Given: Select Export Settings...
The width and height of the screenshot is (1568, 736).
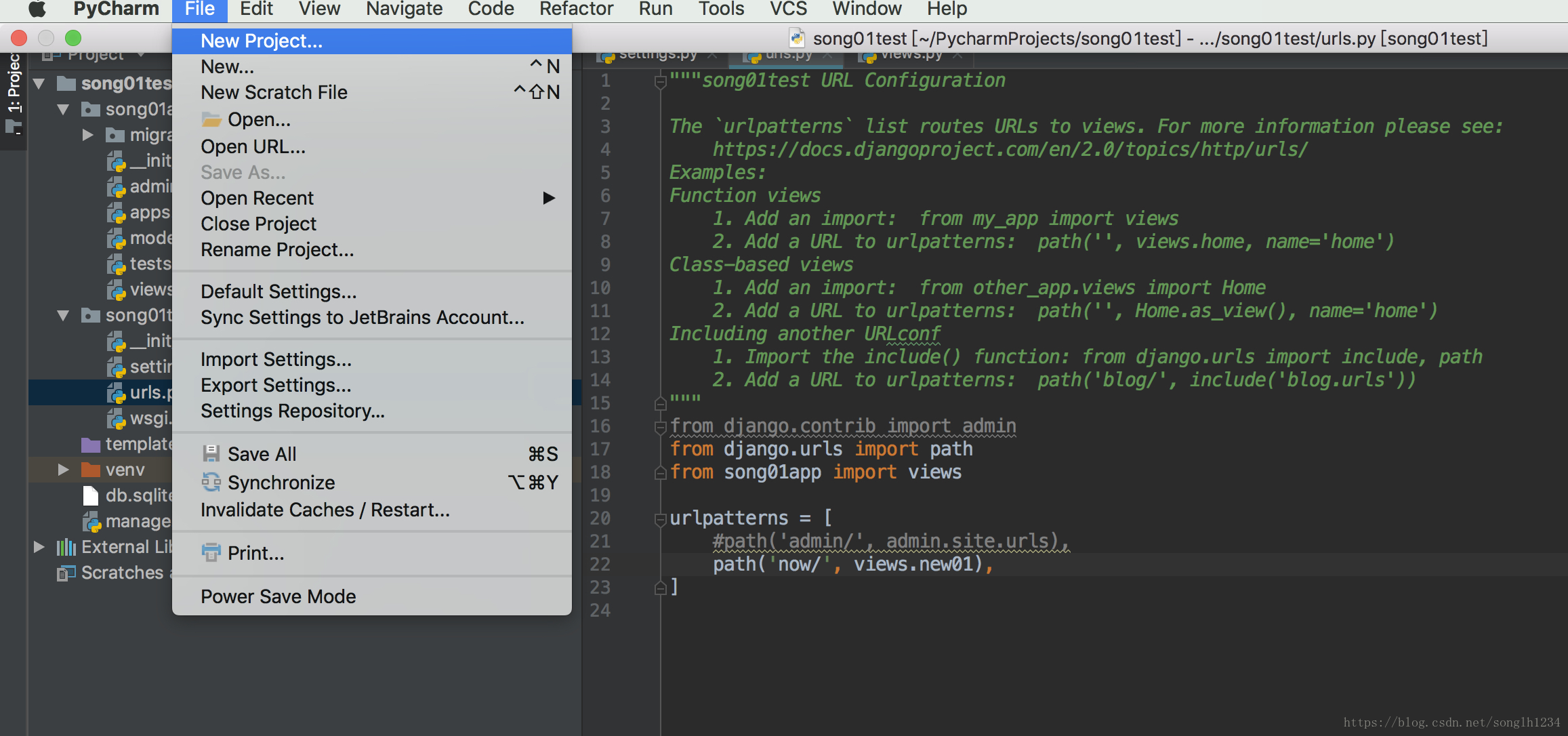Looking at the screenshot, I should click(372, 385).
